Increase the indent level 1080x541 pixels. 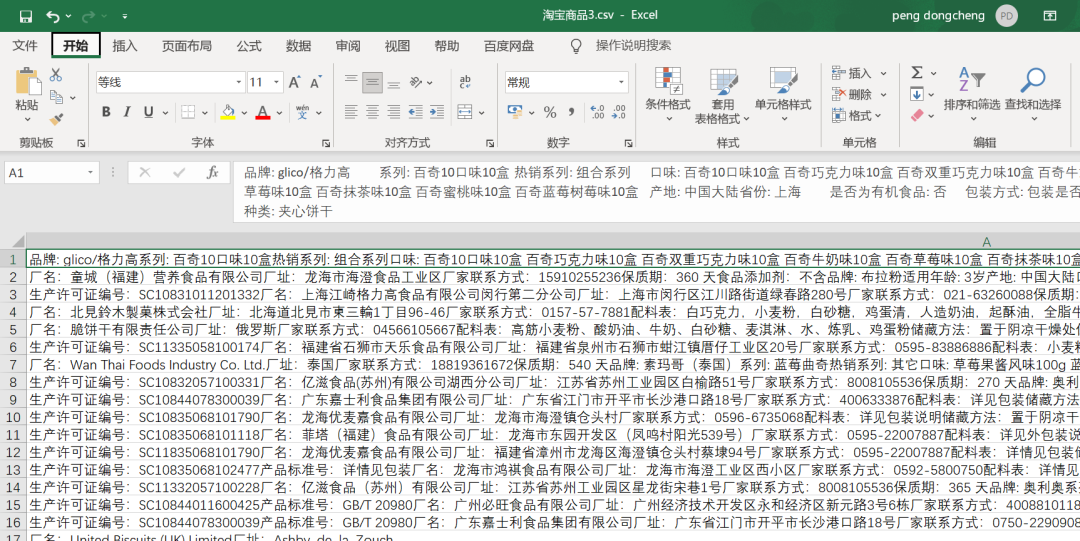click(x=437, y=112)
